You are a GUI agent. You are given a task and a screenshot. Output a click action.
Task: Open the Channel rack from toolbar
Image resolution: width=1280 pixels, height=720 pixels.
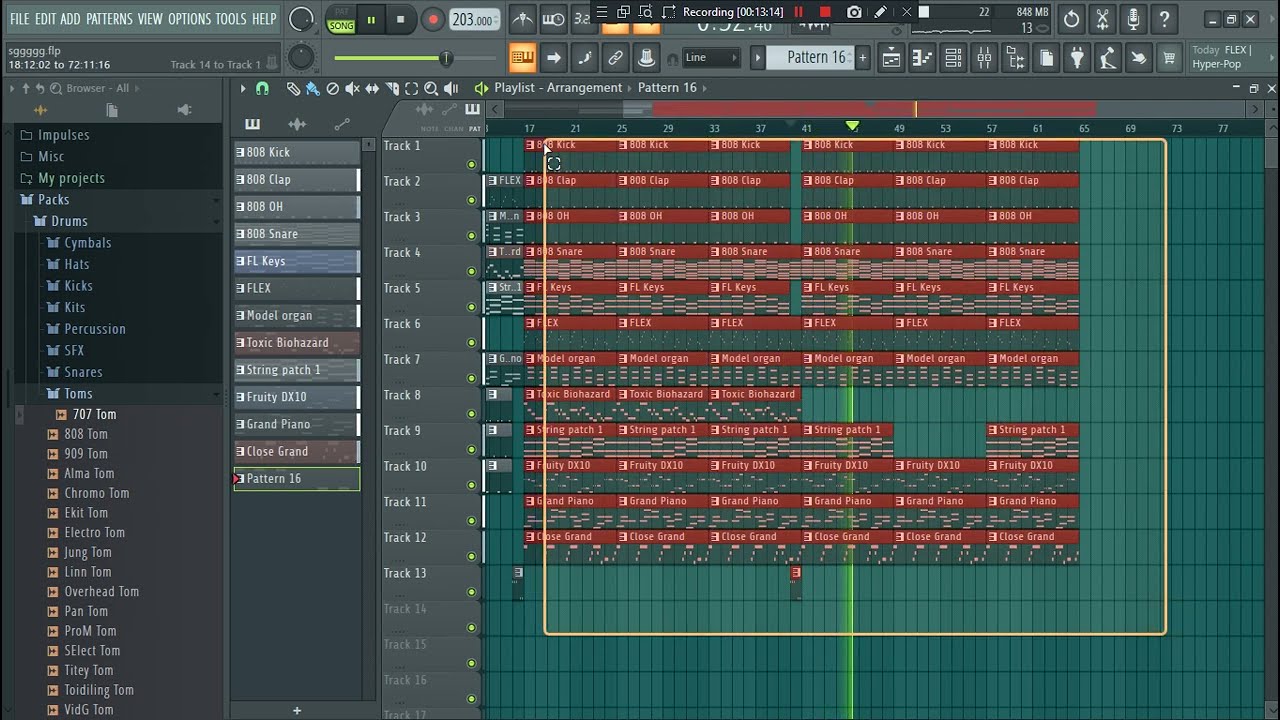954,58
